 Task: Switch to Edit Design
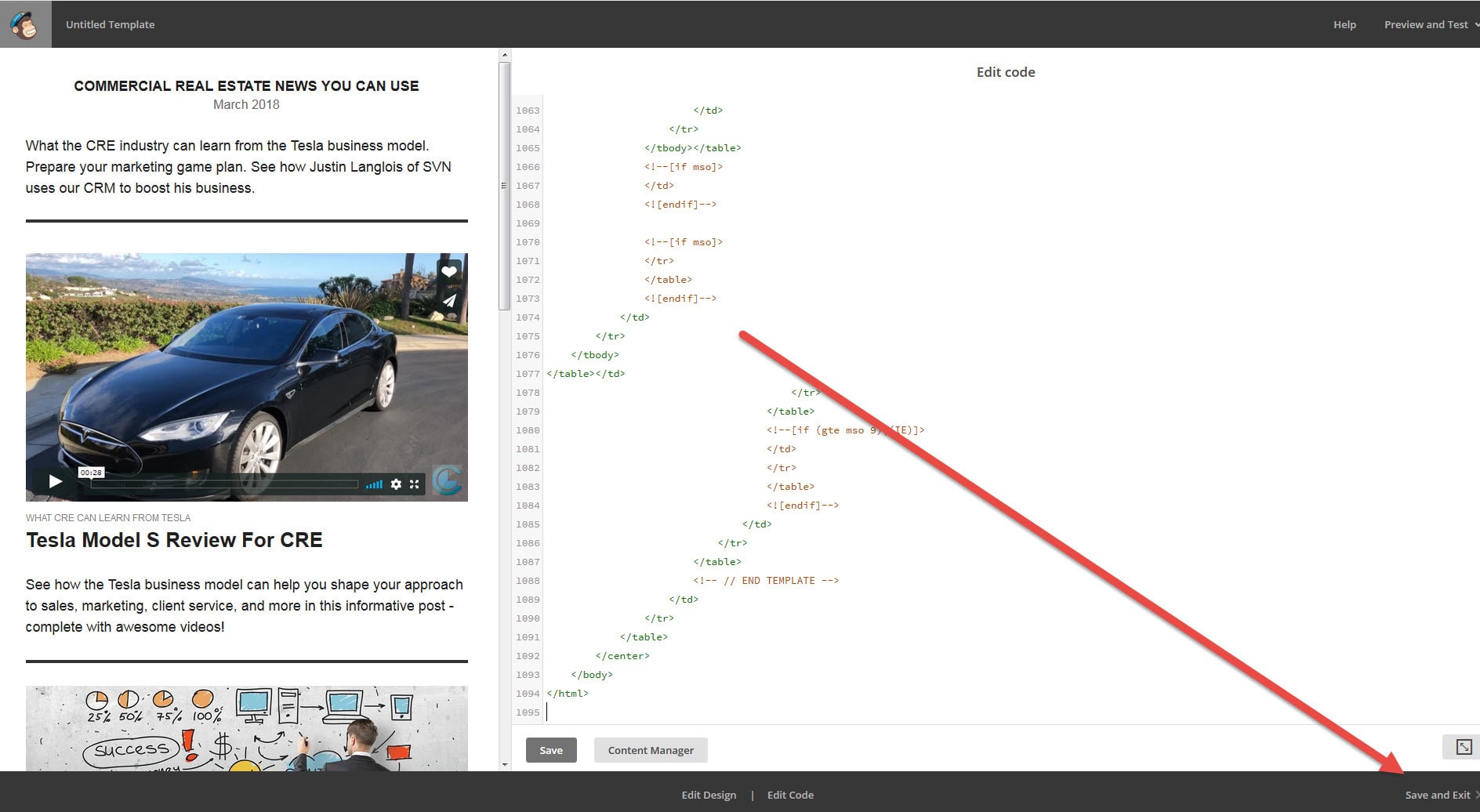(x=709, y=795)
